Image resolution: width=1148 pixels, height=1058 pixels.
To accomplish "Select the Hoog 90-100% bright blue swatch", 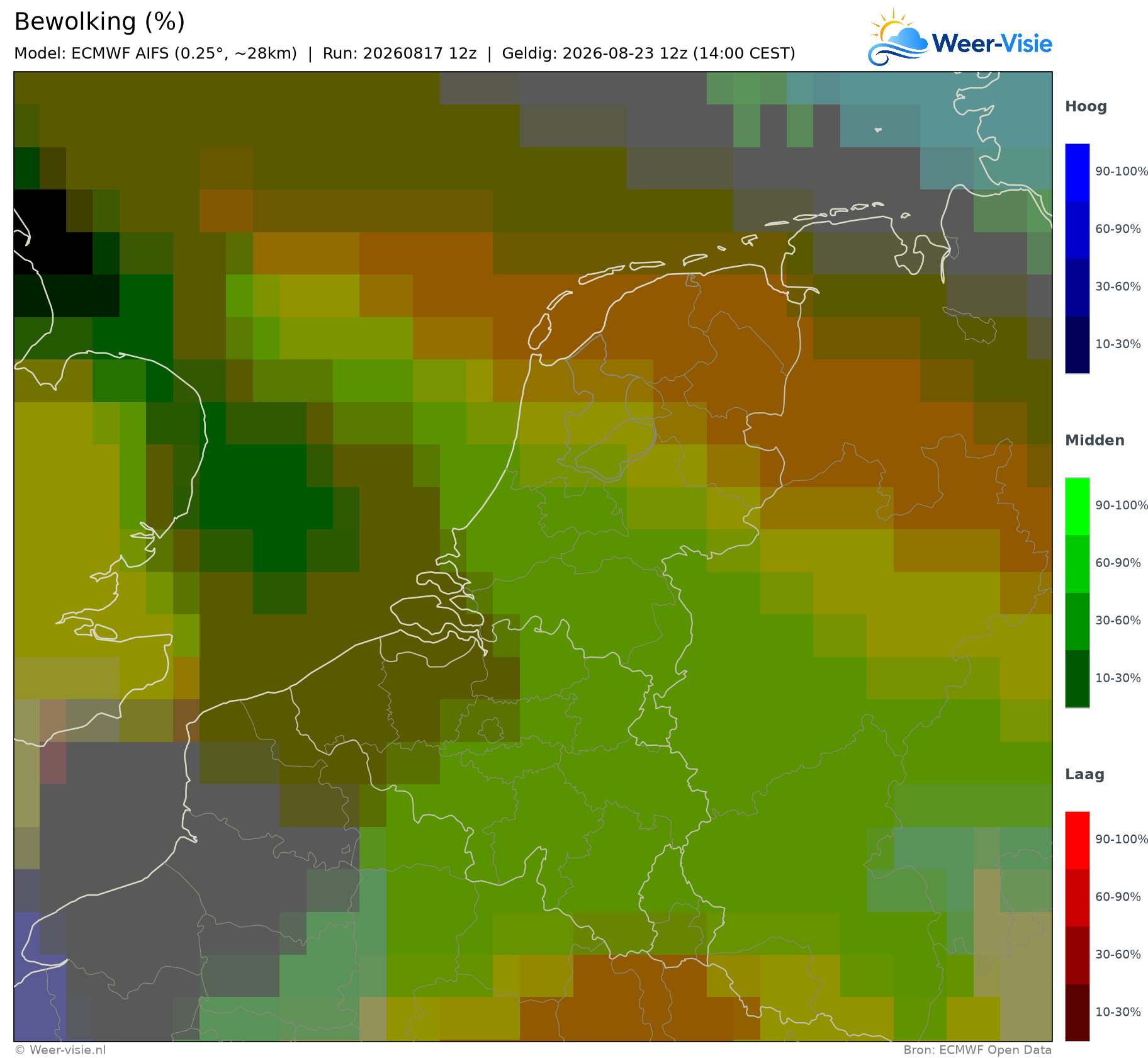I will (1077, 172).
